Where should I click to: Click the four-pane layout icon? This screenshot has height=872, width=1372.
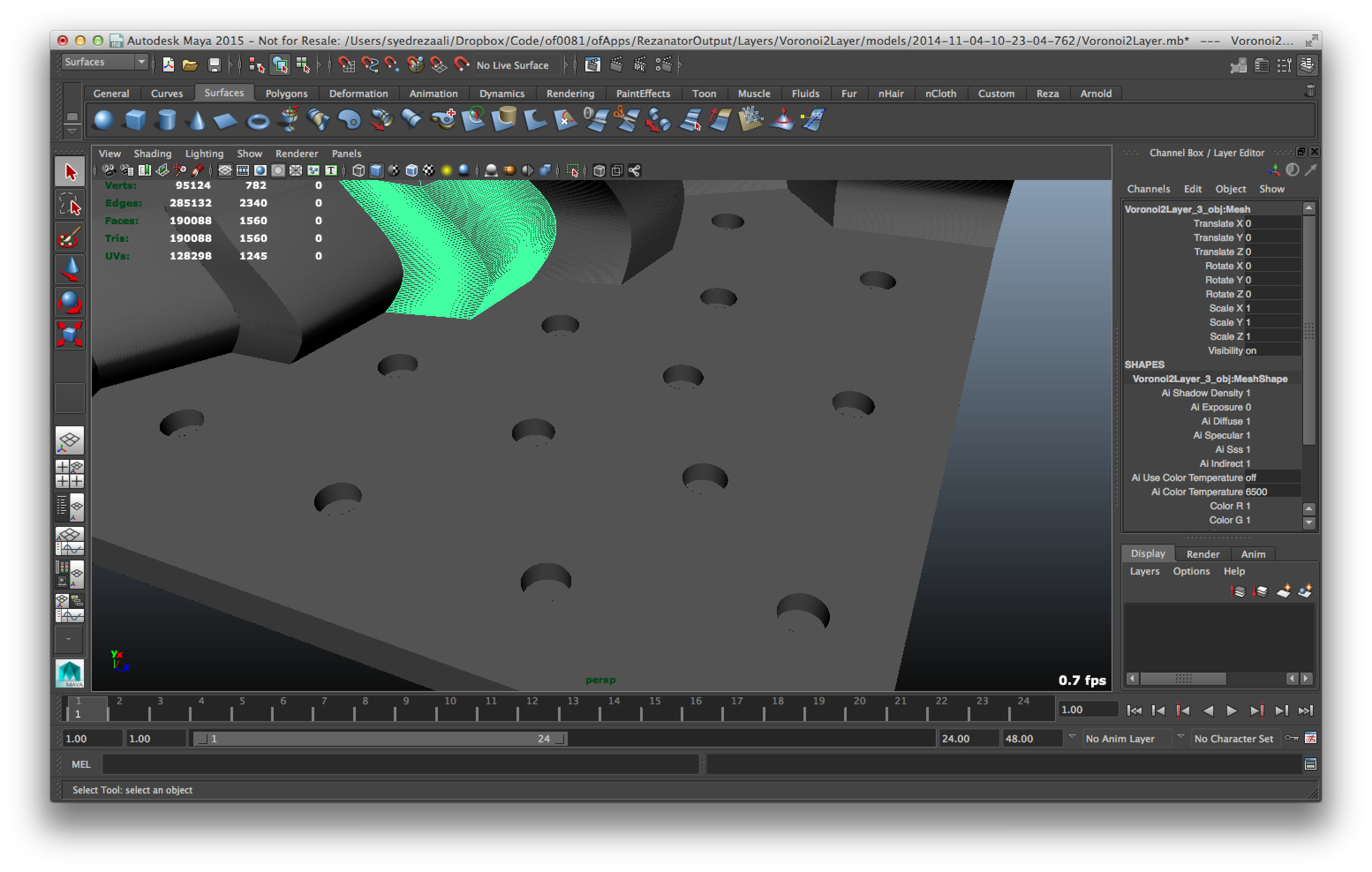click(x=70, y=474)
